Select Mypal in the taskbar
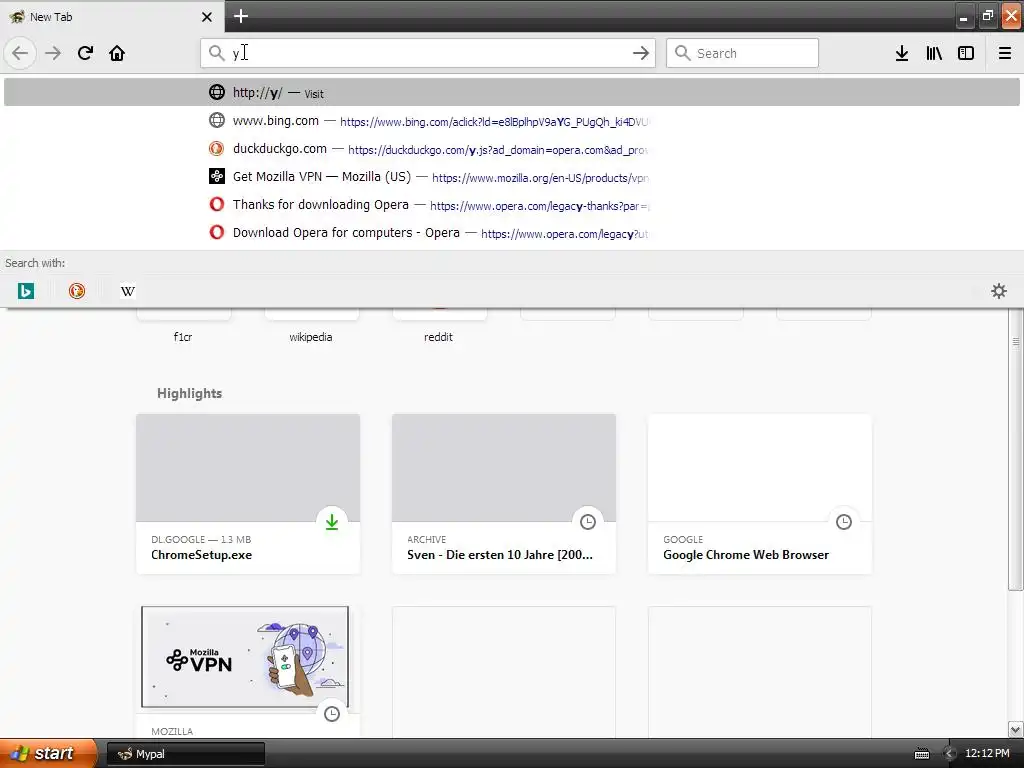 (x=185, y=754)
